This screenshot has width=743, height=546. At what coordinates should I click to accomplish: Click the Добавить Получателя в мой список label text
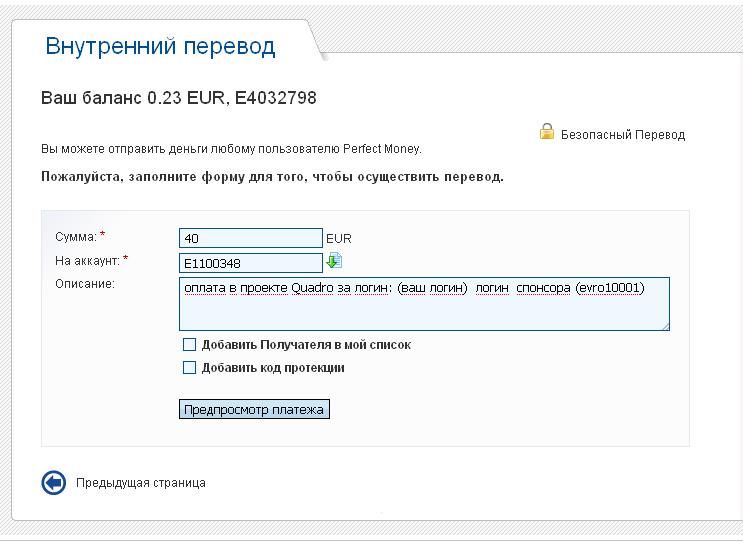pos(306,345)
